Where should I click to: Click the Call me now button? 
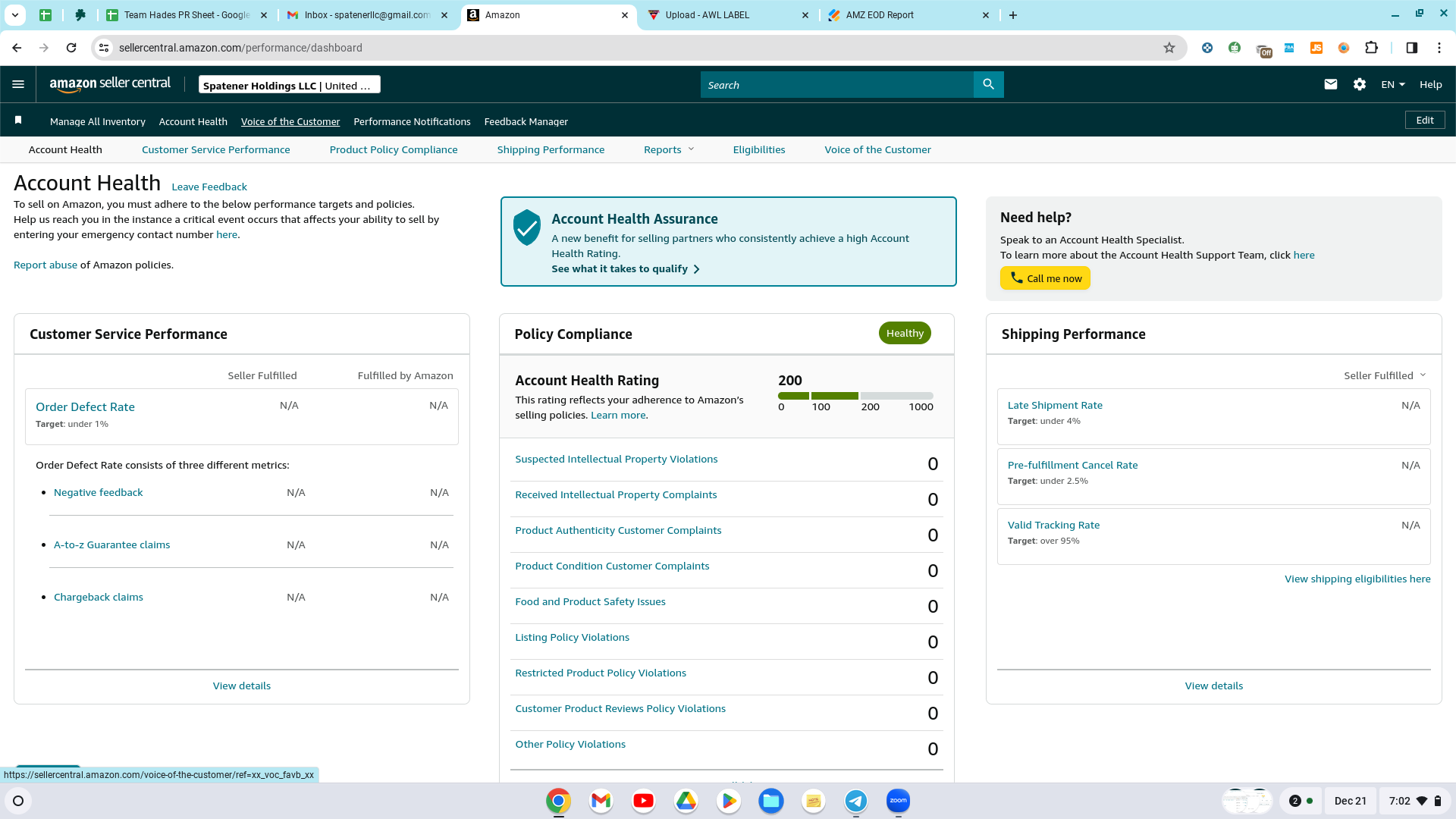click(1045, 278)
